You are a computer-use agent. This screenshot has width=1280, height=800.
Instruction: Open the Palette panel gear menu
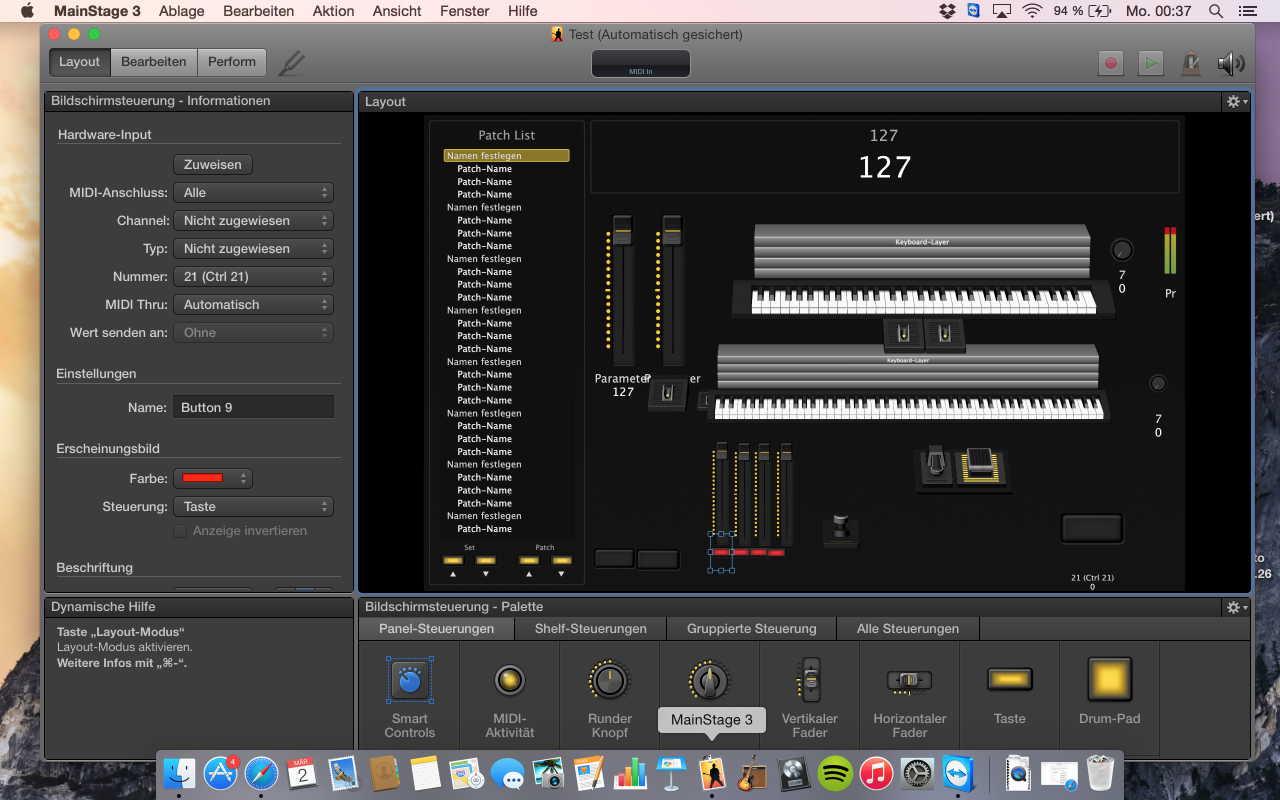tap(1236, 607)
